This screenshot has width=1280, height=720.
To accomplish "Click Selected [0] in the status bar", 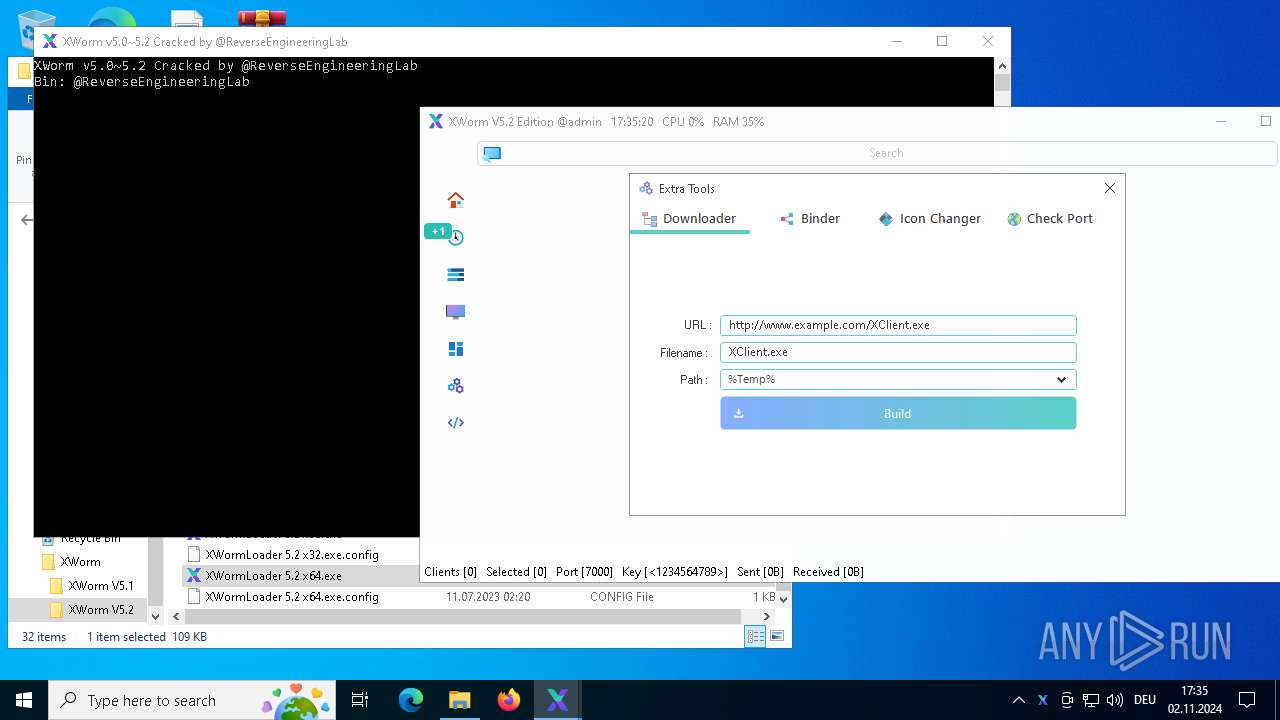I will (516, 572).
